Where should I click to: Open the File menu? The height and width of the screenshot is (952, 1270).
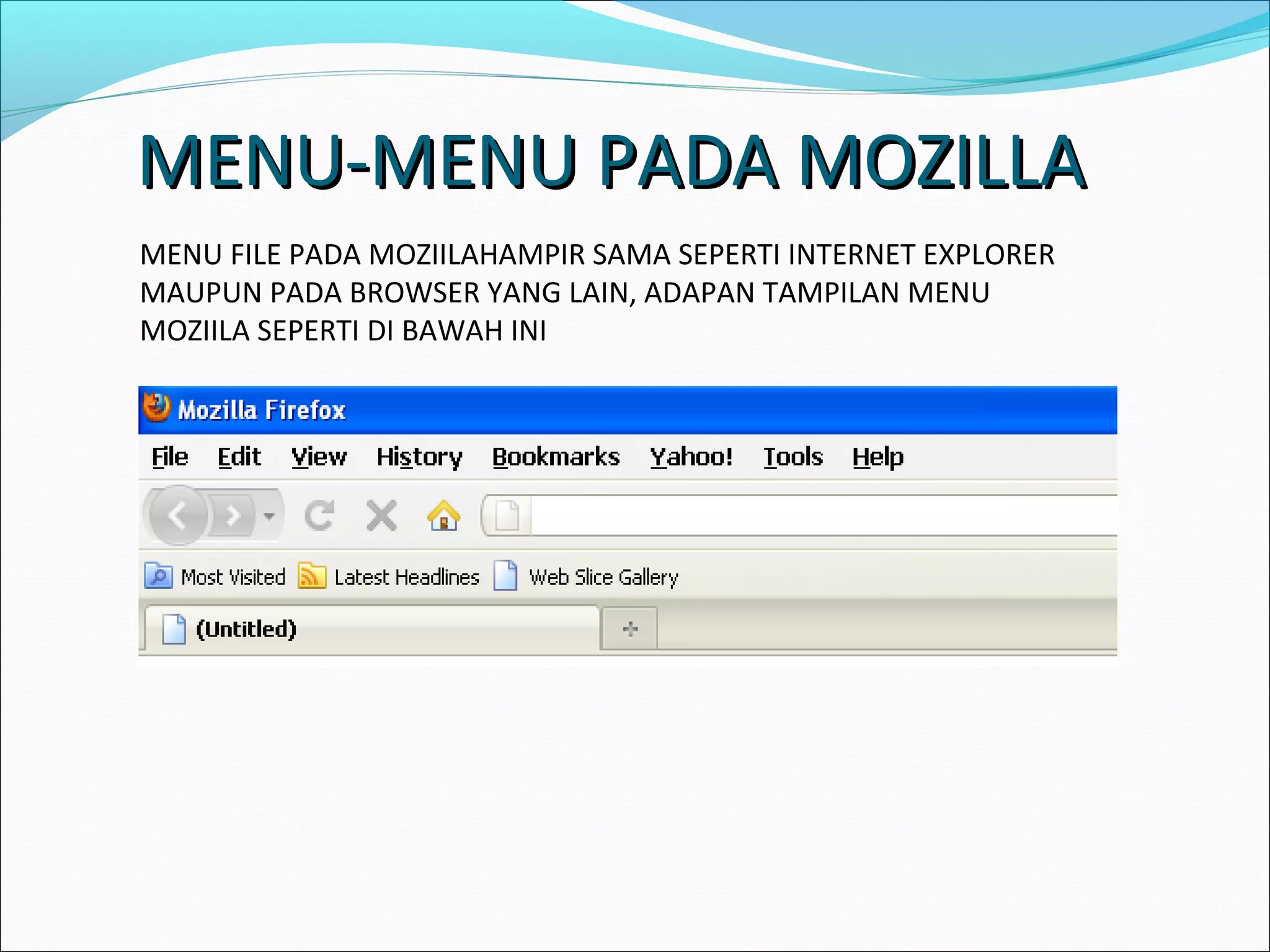coord(170,457)
